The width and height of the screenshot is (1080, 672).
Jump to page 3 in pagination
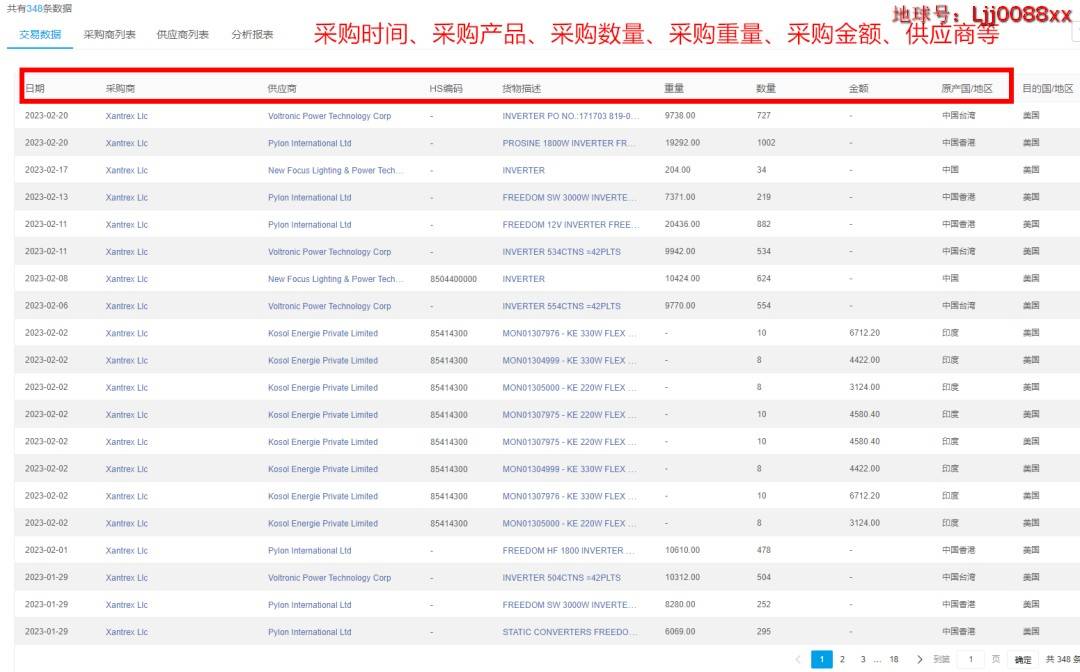click(x=863, y=660)
